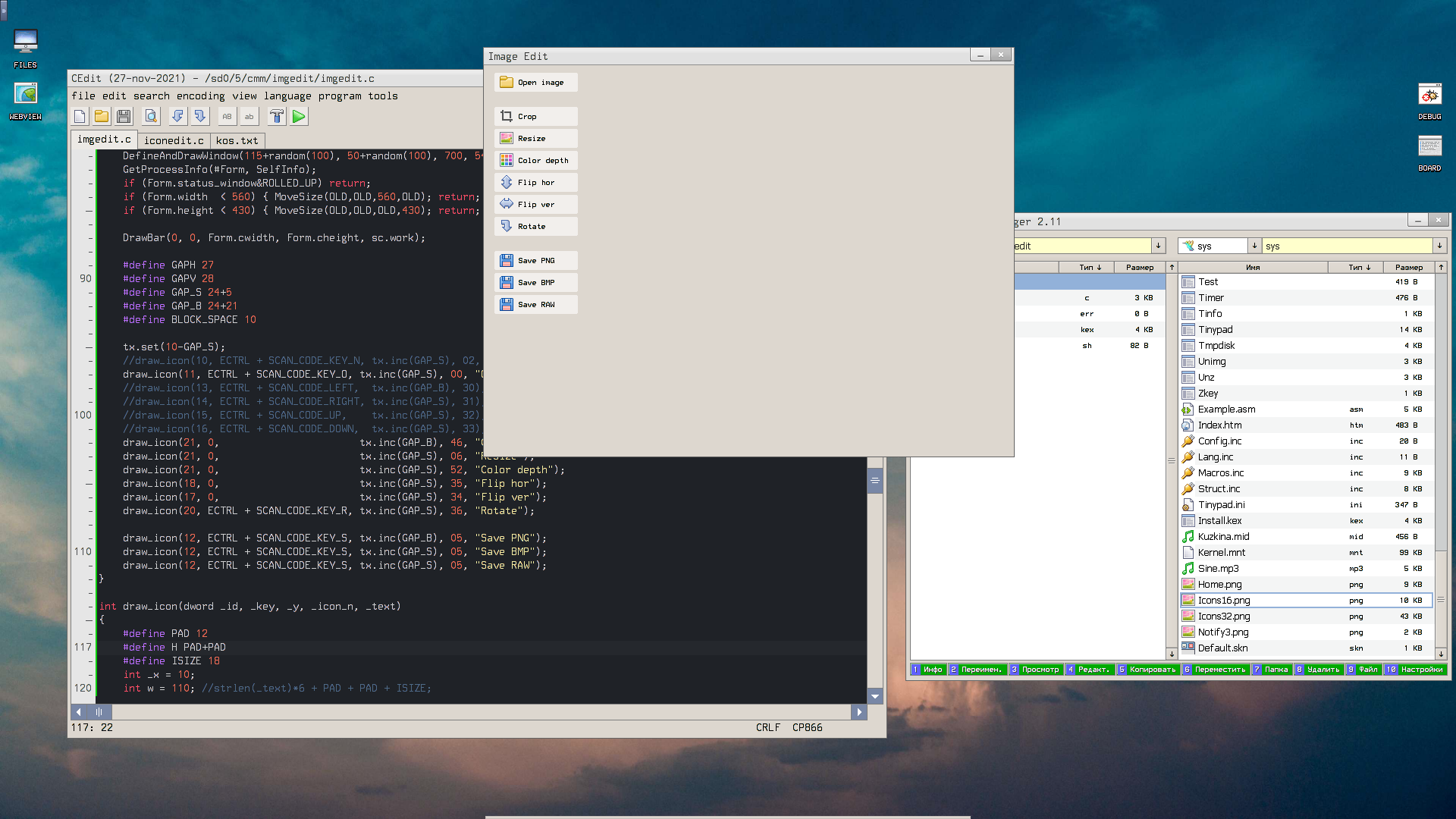Click the uppercase AB conversion icon
The width and height of the screenshot is (1456, 819).
click(x=227, y=117)
